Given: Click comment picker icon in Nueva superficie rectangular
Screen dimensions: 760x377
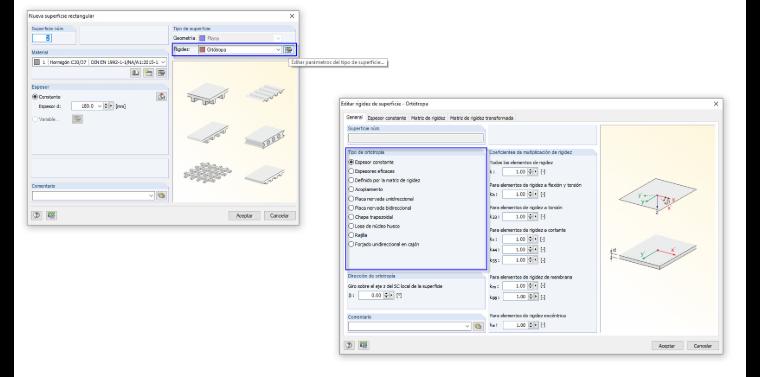Looking at the screenshot, I should pyautogui.click(x=161, y=196).
